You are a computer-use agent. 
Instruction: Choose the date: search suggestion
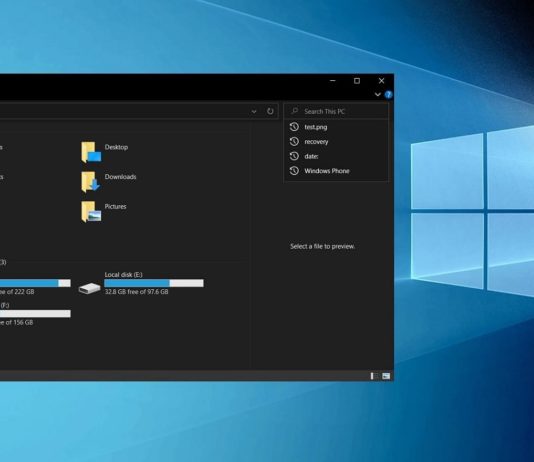pyautogui.click(x=336, y=156)
